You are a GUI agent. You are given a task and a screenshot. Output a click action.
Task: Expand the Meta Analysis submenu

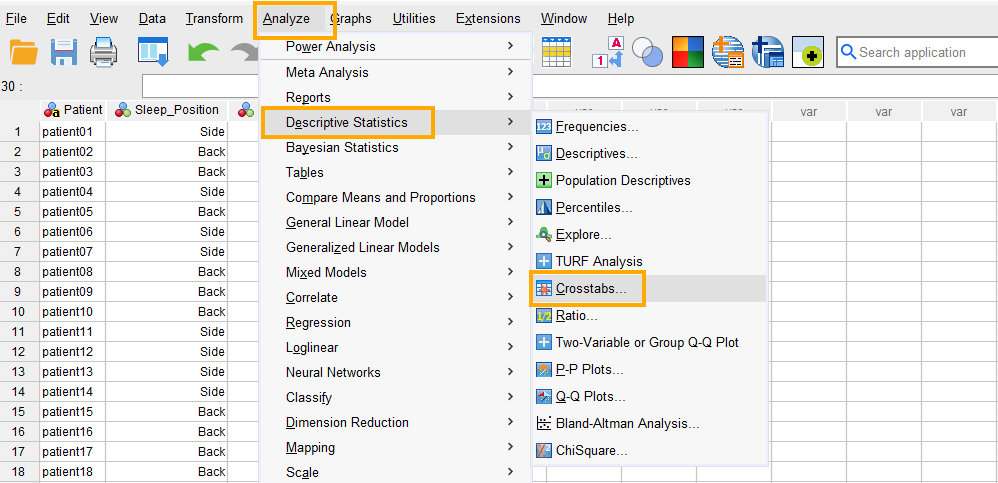pos(395,73)
